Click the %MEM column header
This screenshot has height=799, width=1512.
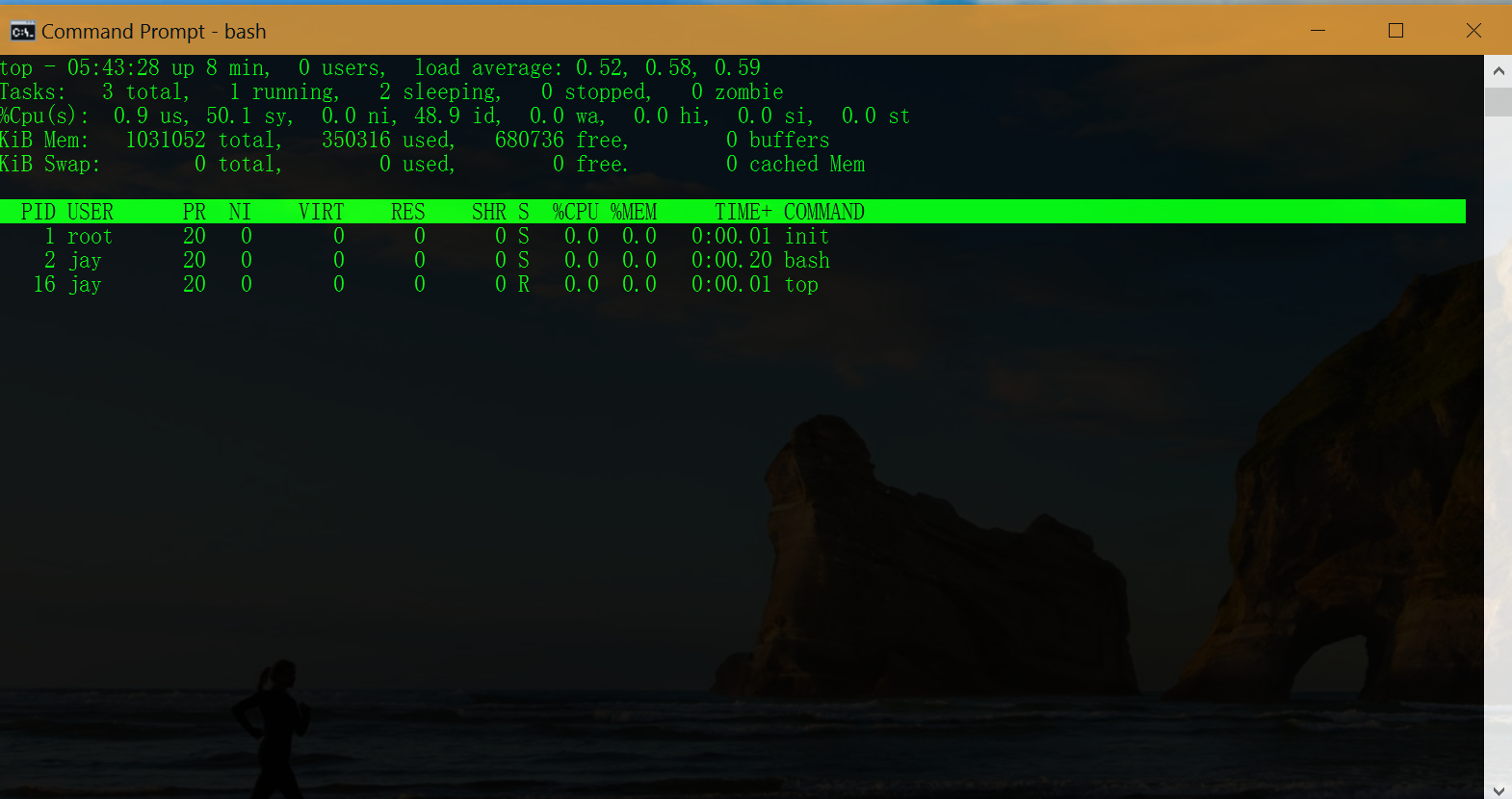[x=634, y=212]
